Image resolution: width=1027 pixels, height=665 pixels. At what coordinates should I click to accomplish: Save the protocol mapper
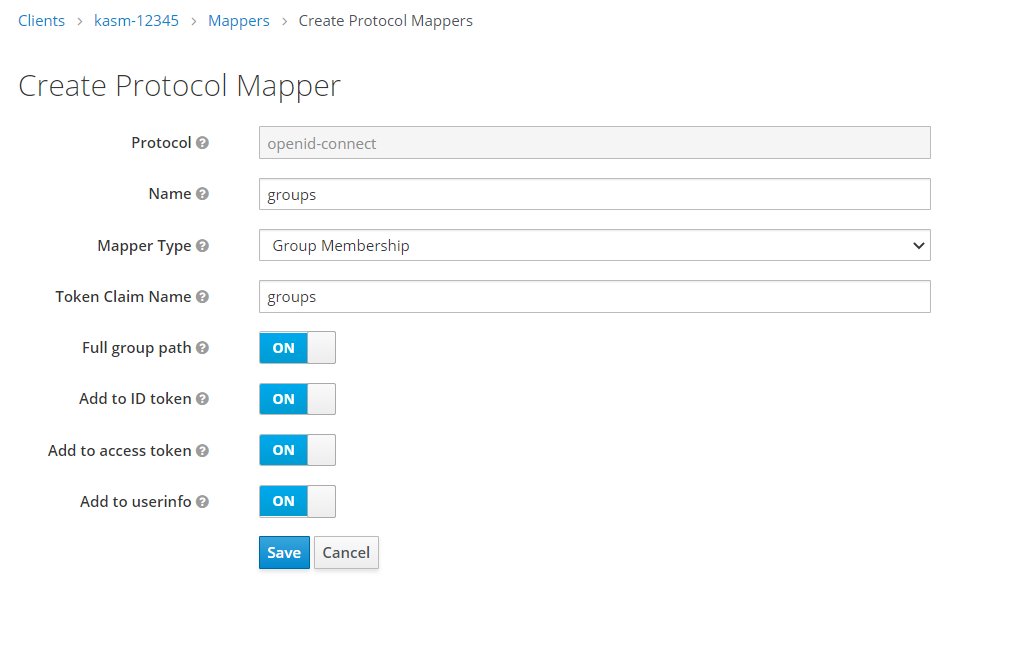[x=284, y=552]
